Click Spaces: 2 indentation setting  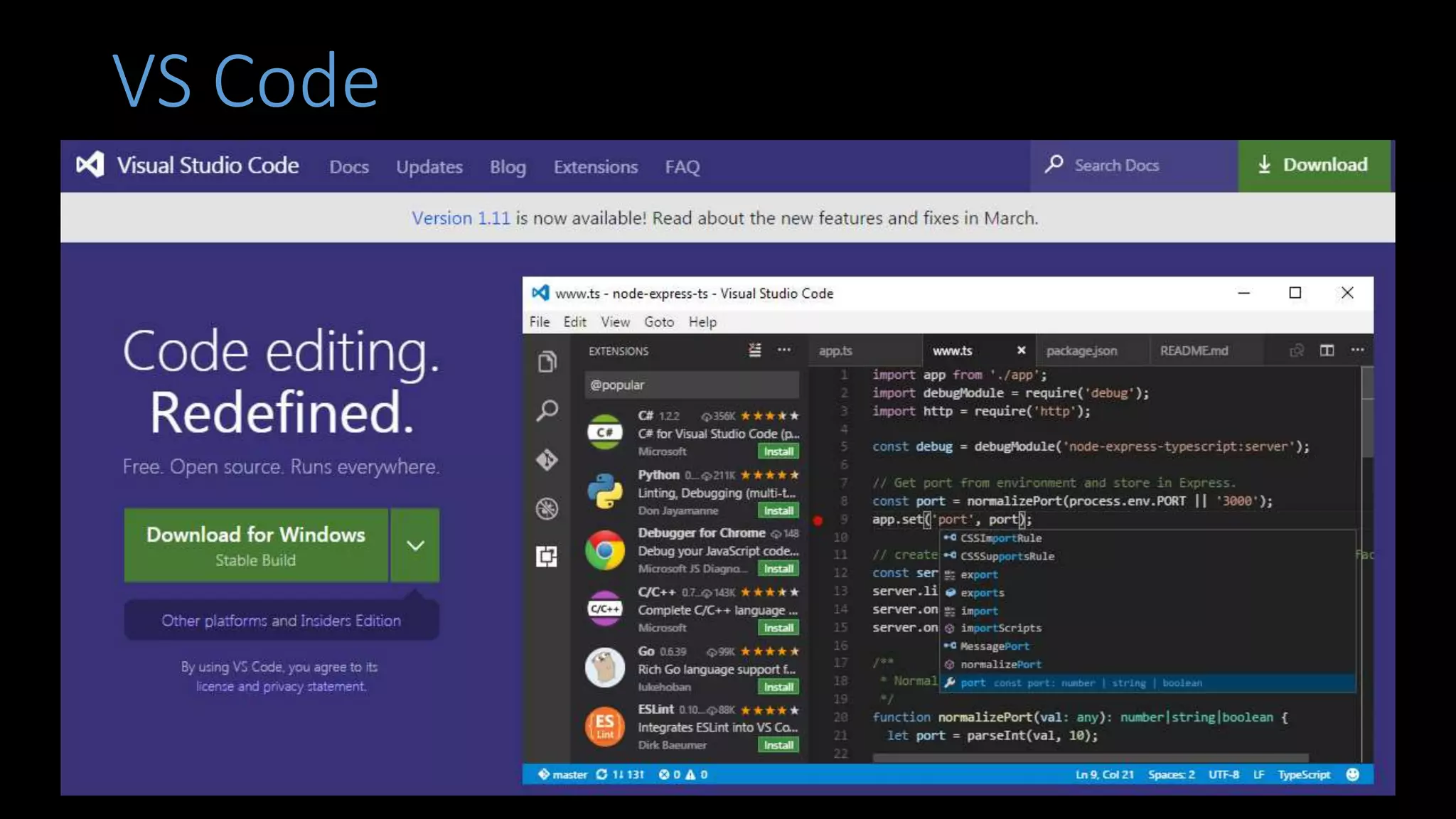point(1171,774)
